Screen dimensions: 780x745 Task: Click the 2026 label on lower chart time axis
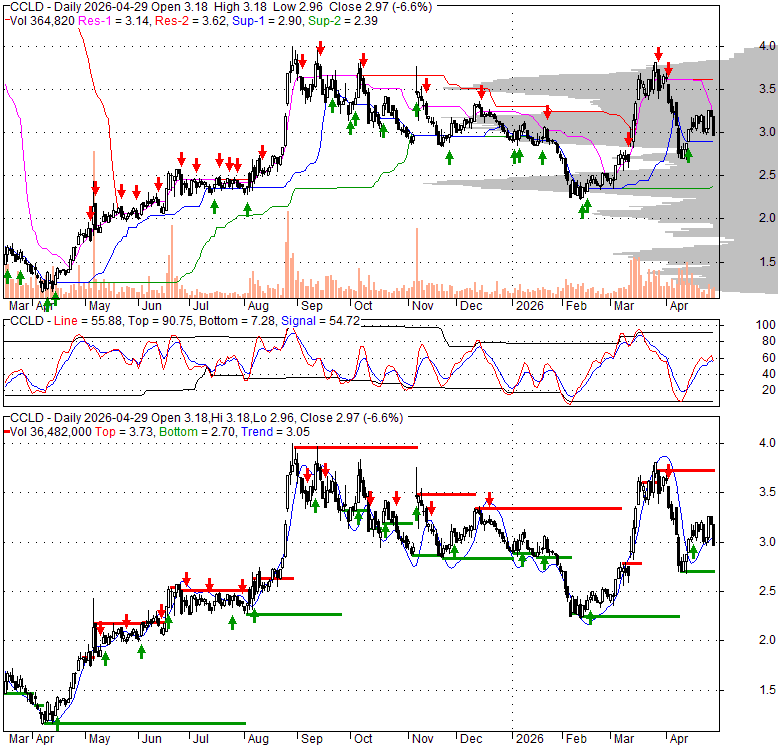[x=530, y=739]
